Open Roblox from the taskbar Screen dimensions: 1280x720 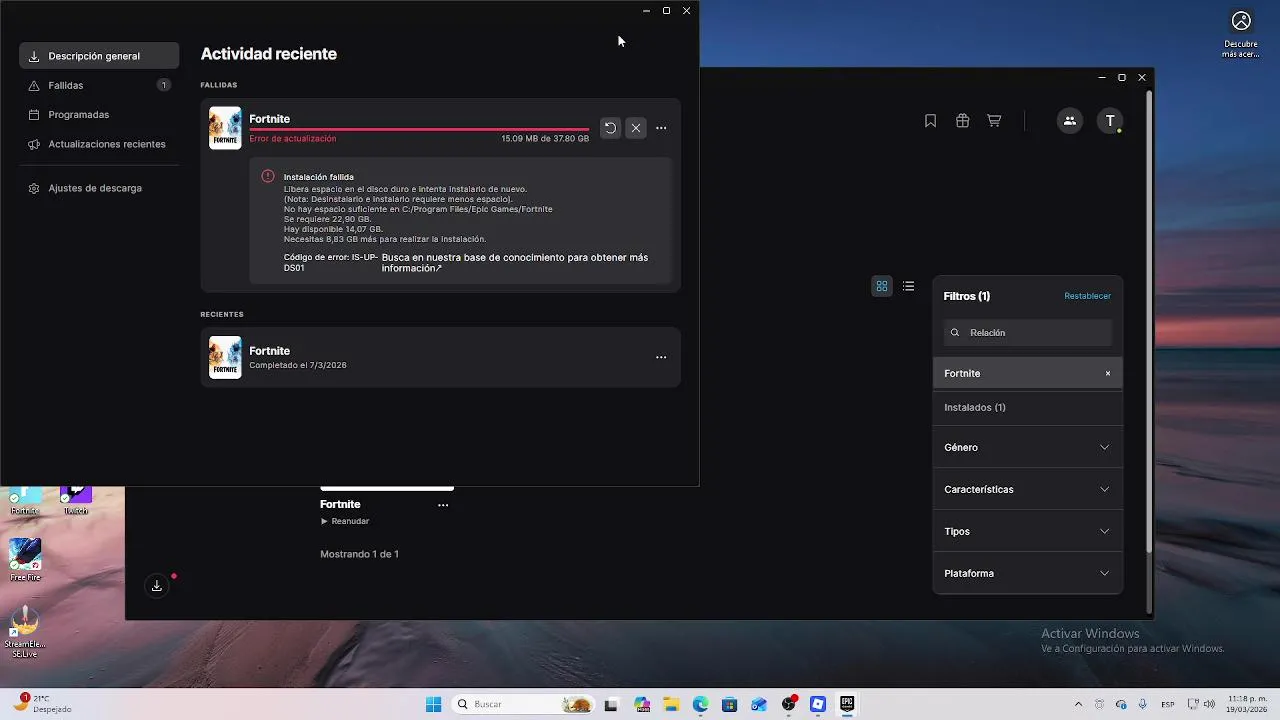pyautogui.click(x=818, y=704)
